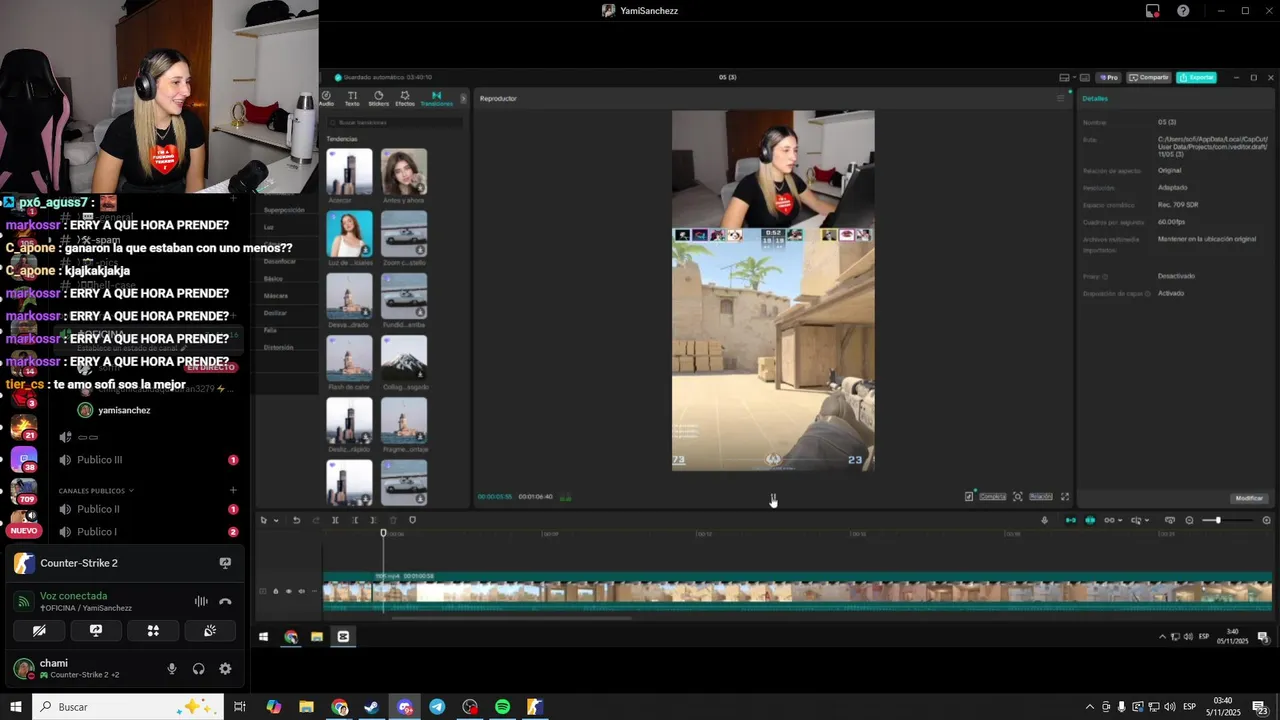The width and height of the screenshot is (1280, 720).
Task: Open Discord noise suppression settings
Action: pos(201,601)
